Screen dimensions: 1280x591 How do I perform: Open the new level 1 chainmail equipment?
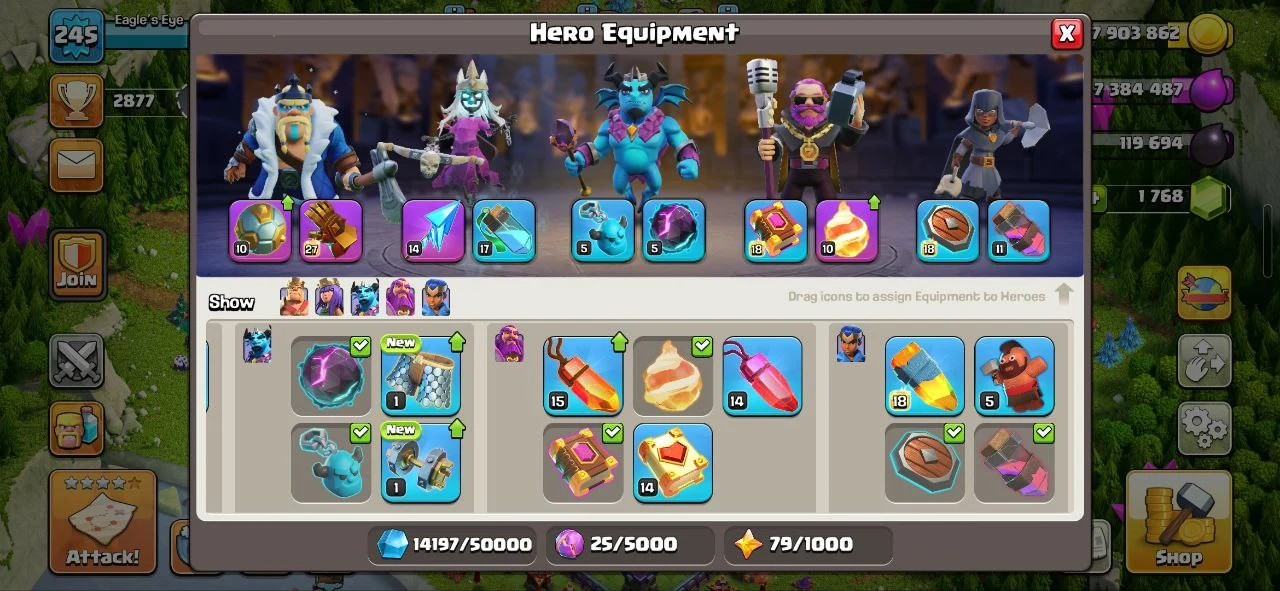(421, 376)
